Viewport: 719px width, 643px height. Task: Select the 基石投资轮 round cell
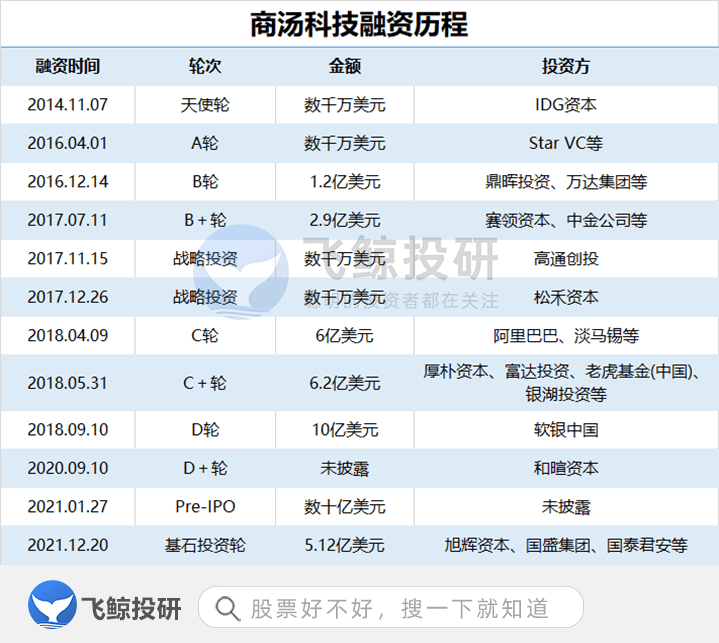[205, 546]
